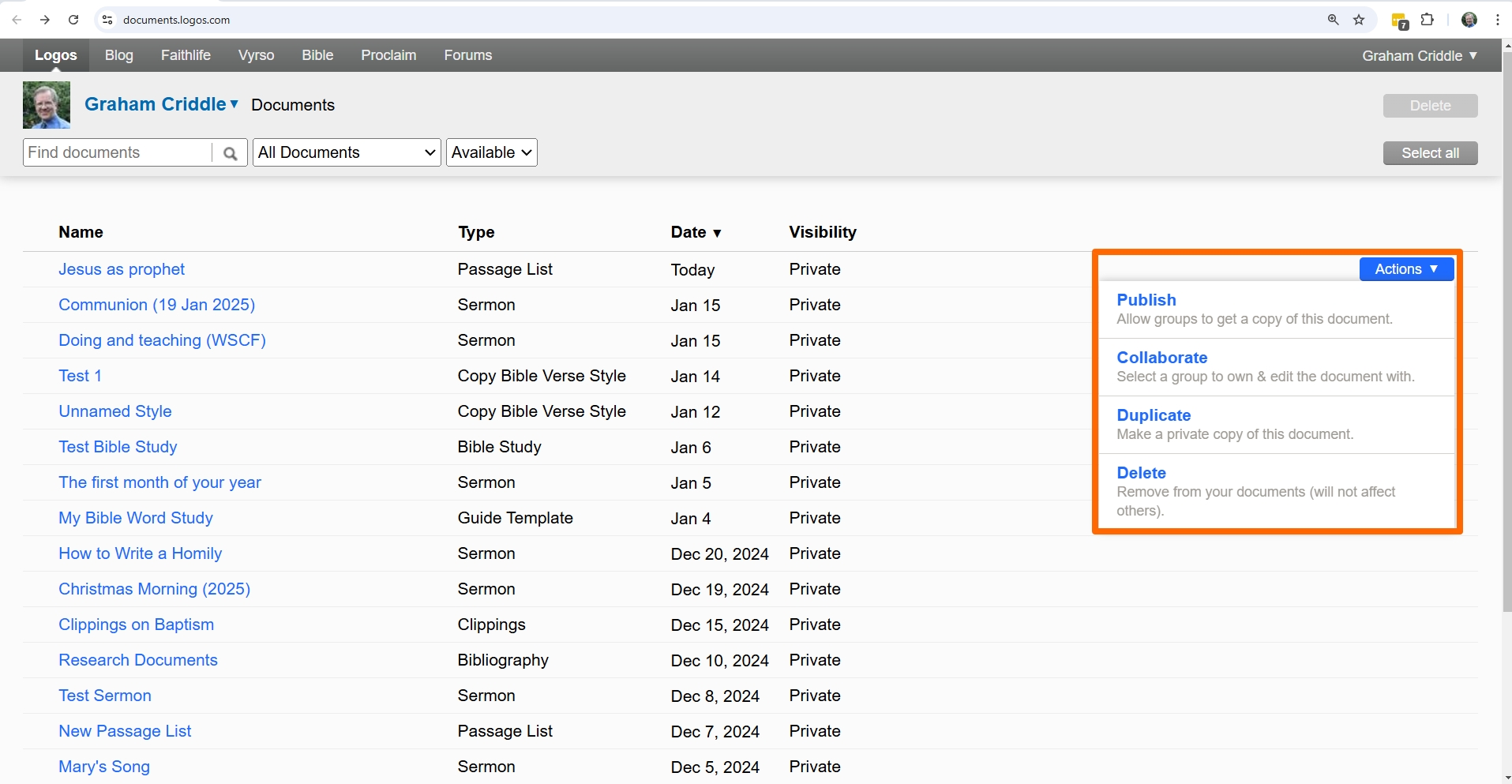This screenshot has height=784, width=1512.
Task: Open Chrome three-dot menu
Action: pyautogui.click(x=1498, y=20)
